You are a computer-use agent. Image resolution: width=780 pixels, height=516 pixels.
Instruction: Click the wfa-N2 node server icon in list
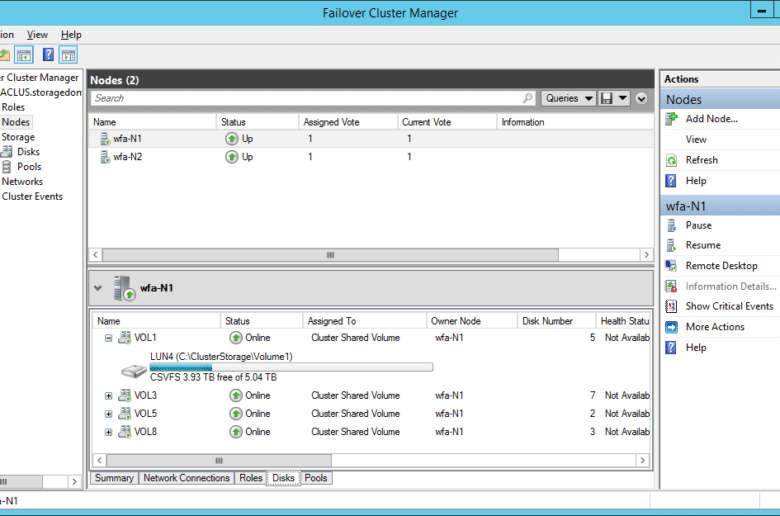(x=104, y=157)
